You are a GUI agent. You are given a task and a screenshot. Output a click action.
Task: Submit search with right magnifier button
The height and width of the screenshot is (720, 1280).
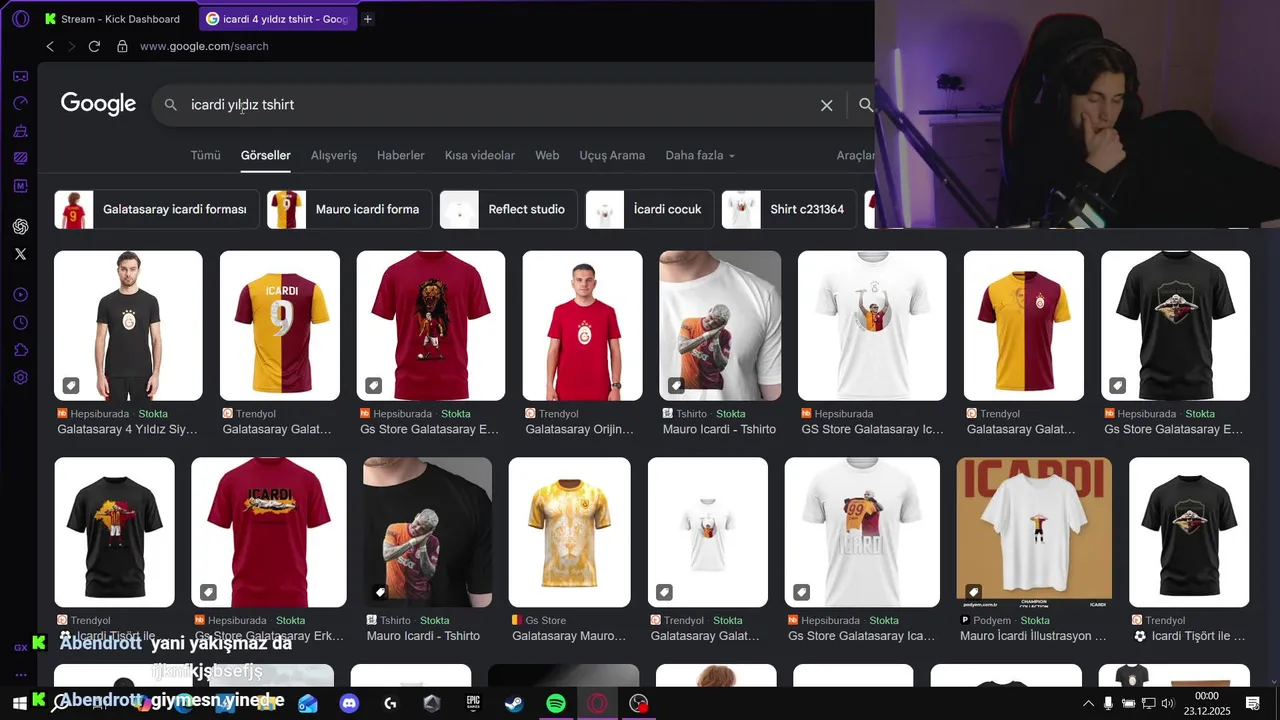pos(866,105)
